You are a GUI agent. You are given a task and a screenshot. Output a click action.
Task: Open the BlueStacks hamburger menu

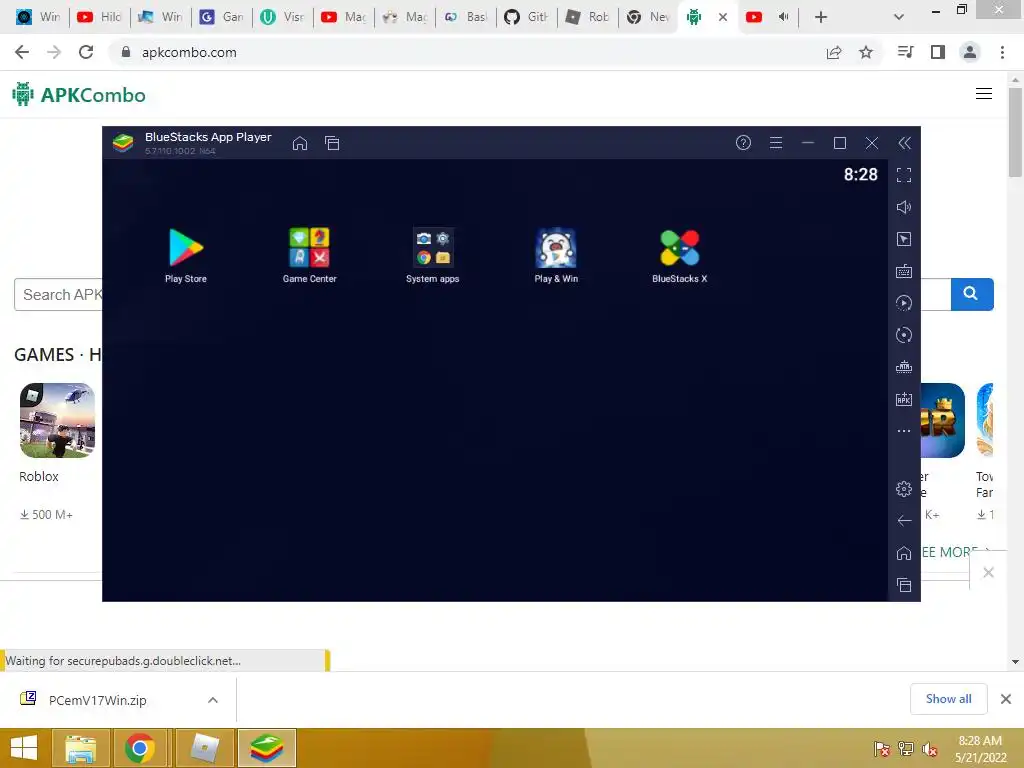776,143
